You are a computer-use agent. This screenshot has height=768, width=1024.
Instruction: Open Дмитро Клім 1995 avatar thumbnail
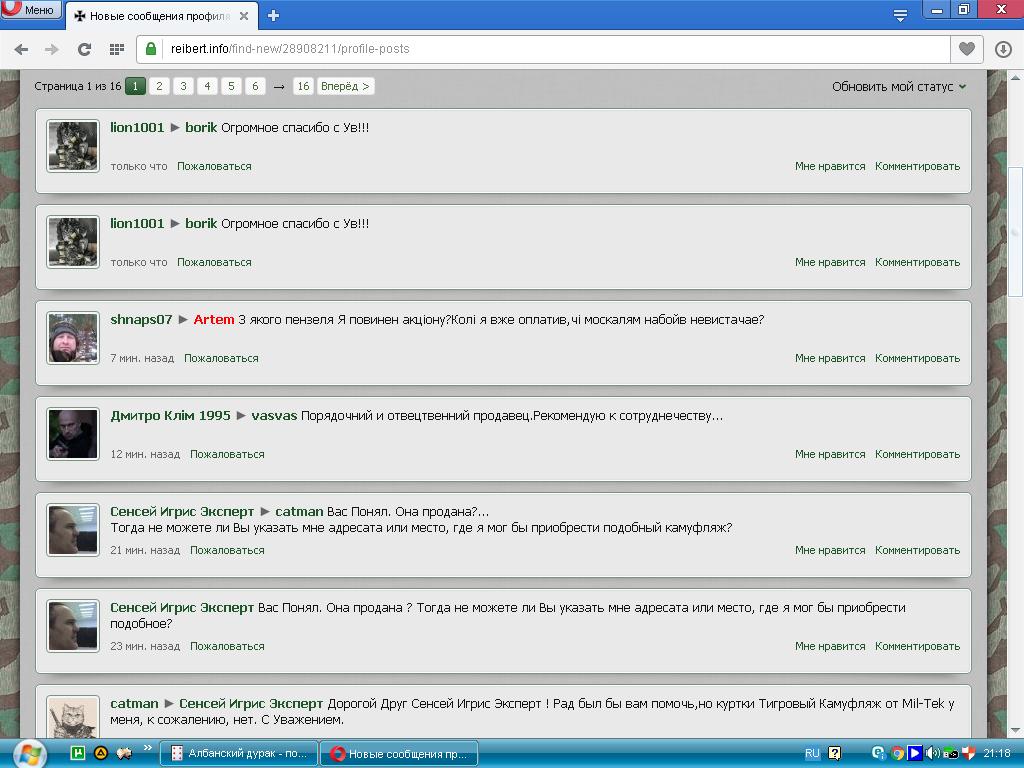(73, 434)
